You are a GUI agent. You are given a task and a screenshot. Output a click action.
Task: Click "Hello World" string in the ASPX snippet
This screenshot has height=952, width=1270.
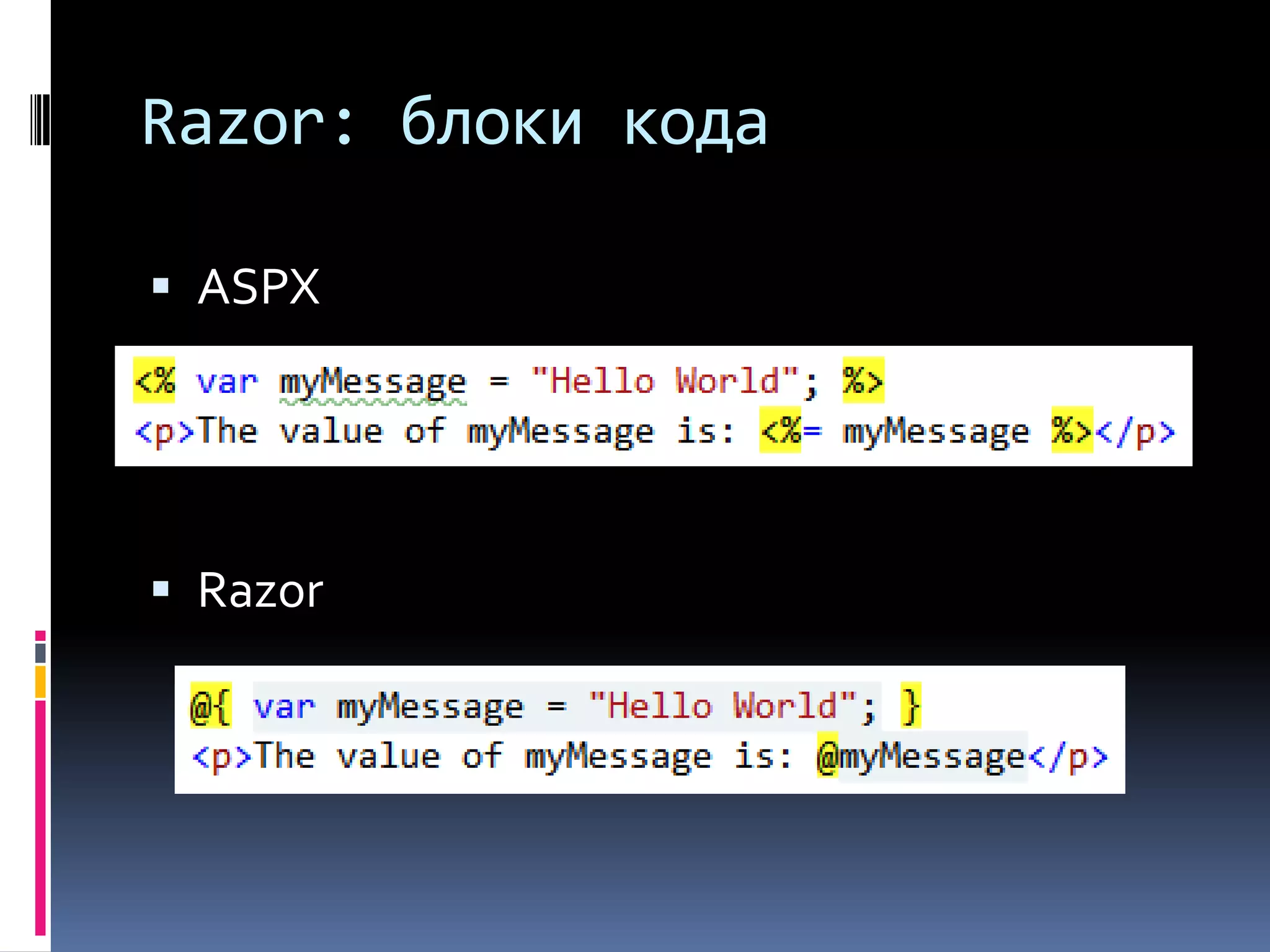tap(665, 381)
